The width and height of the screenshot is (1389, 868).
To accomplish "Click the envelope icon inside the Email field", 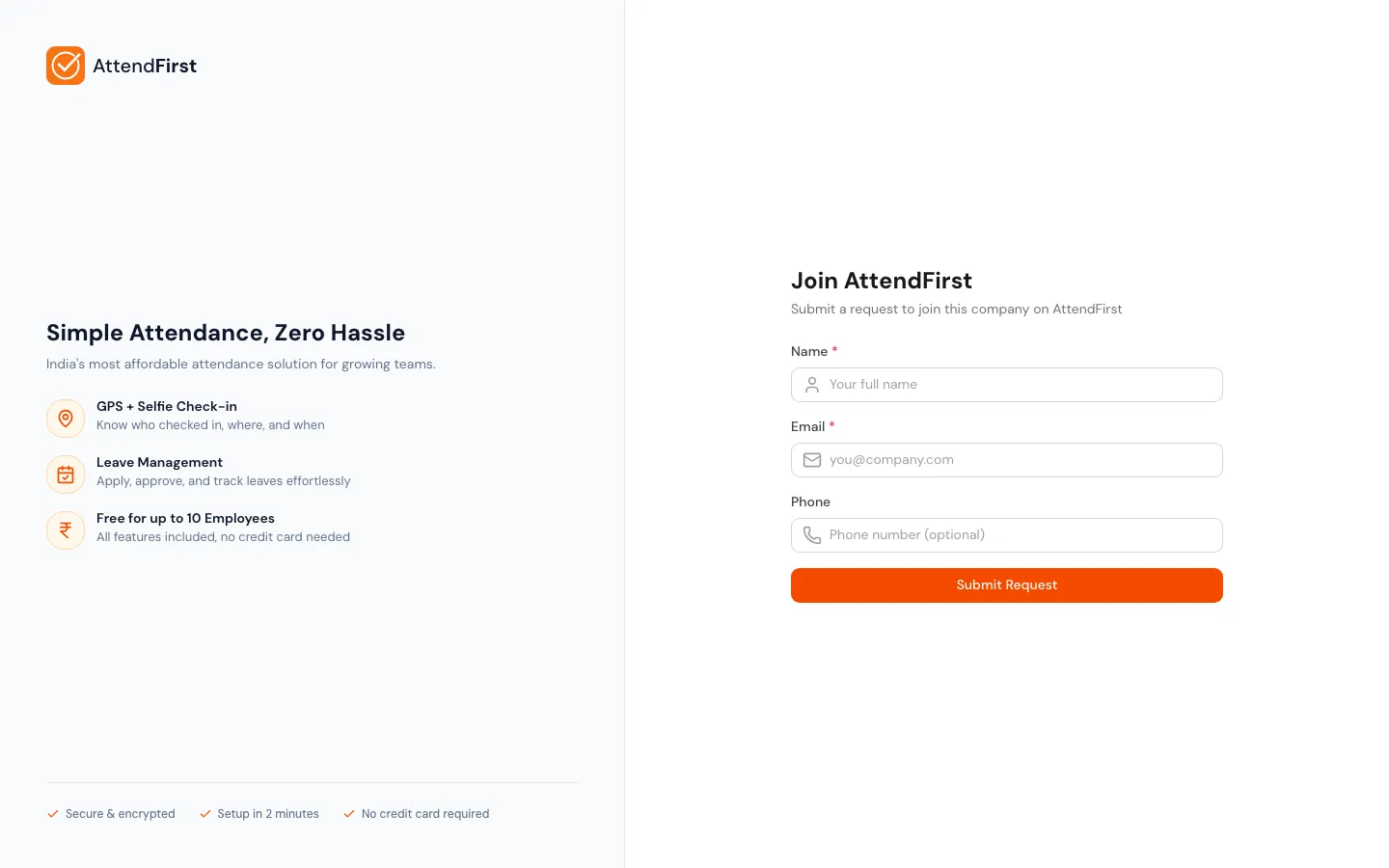I will tap(812, 460).
